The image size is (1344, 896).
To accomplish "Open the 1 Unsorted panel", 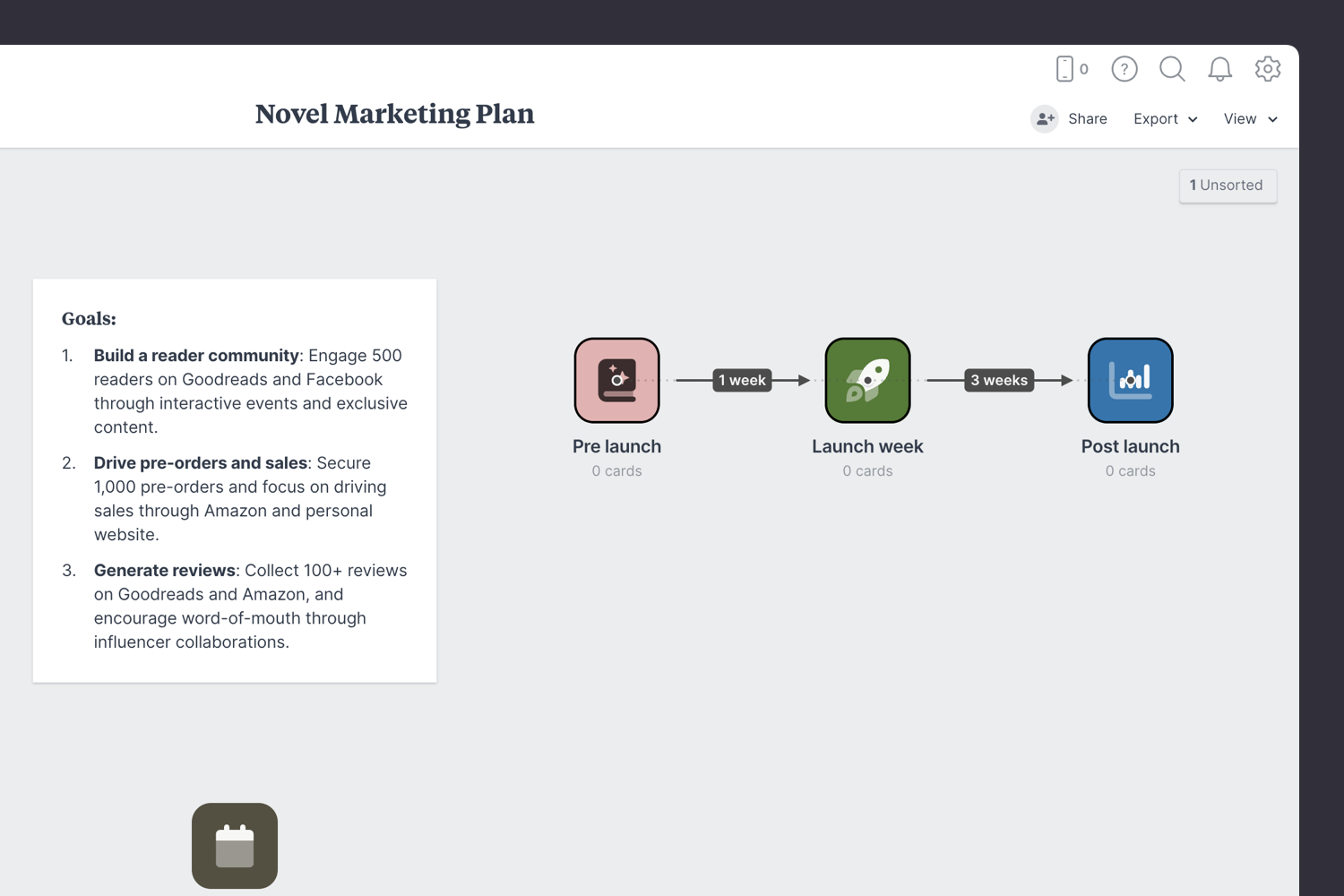I will coord(1228,185).
